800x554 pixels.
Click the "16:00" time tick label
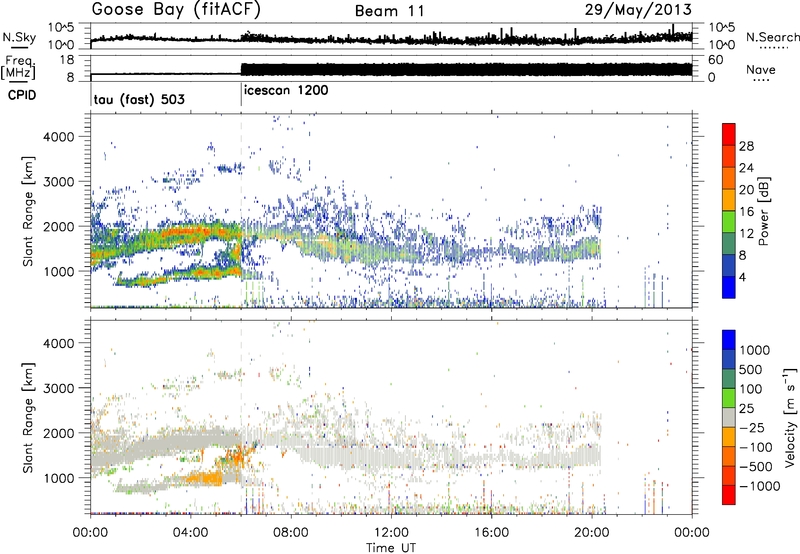[491, 533]
